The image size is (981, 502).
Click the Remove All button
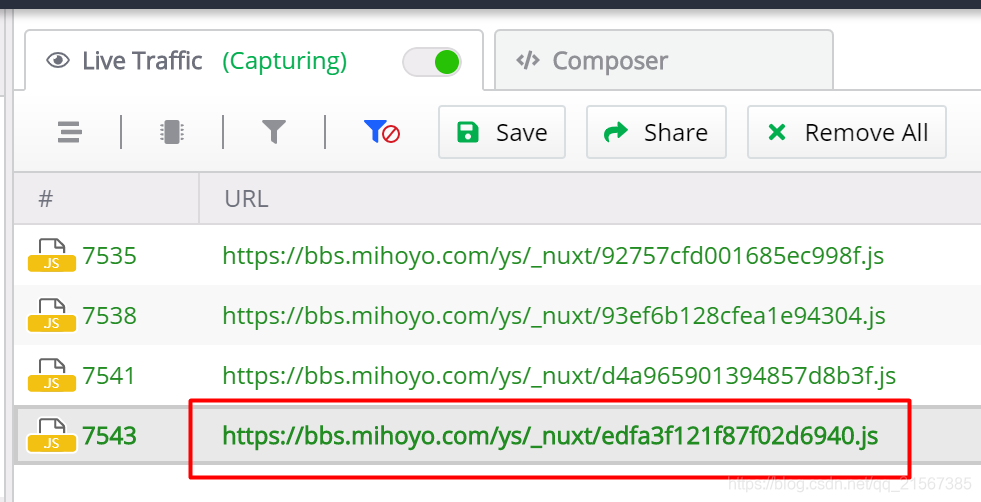point(846,132)
